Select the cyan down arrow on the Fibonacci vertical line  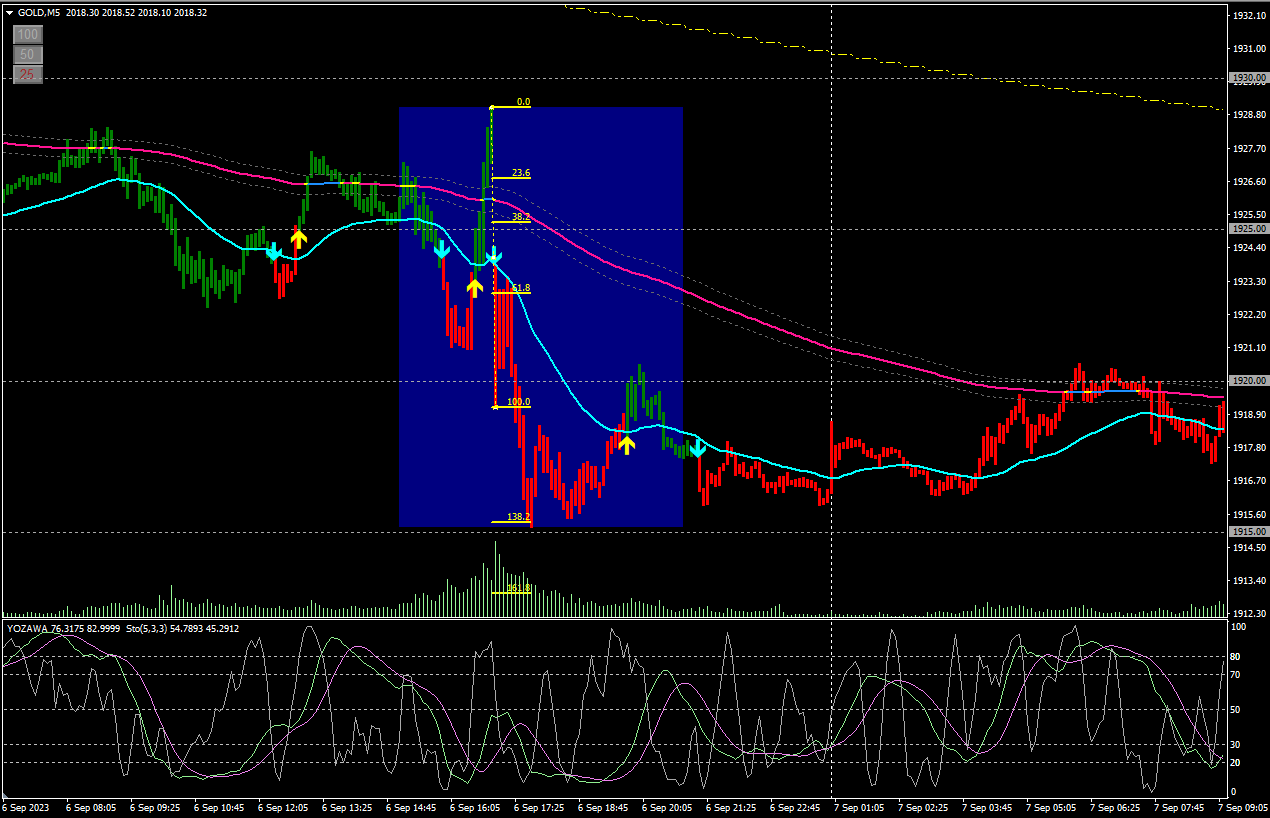click(493, 258)
